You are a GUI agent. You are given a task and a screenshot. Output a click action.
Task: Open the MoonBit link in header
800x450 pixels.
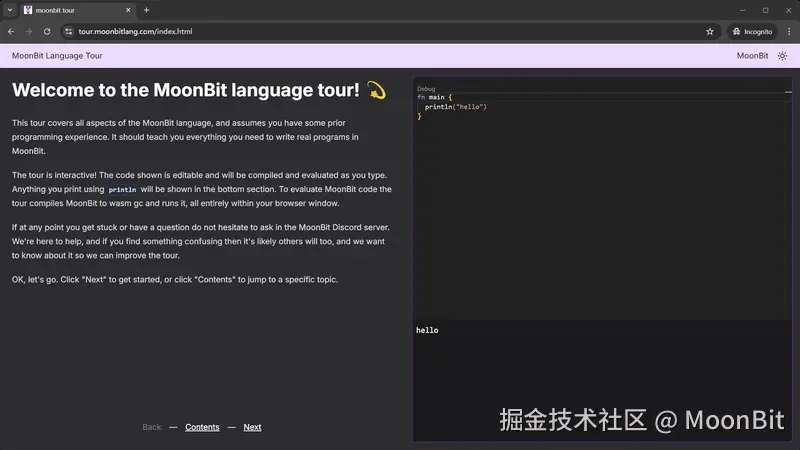click(752, 56)
